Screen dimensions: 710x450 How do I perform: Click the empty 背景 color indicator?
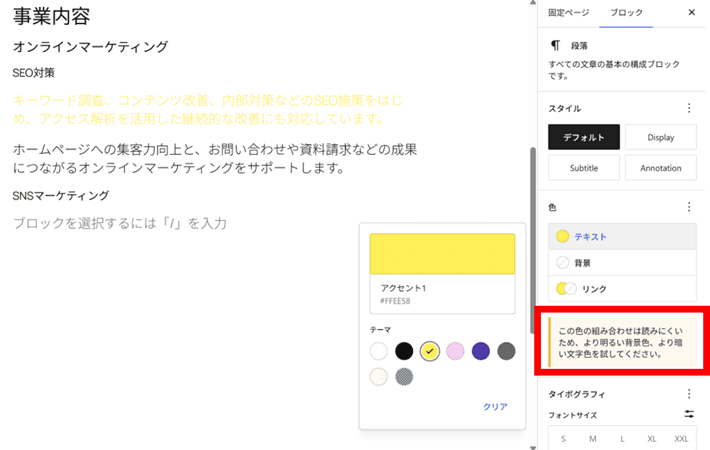point(562,263)
